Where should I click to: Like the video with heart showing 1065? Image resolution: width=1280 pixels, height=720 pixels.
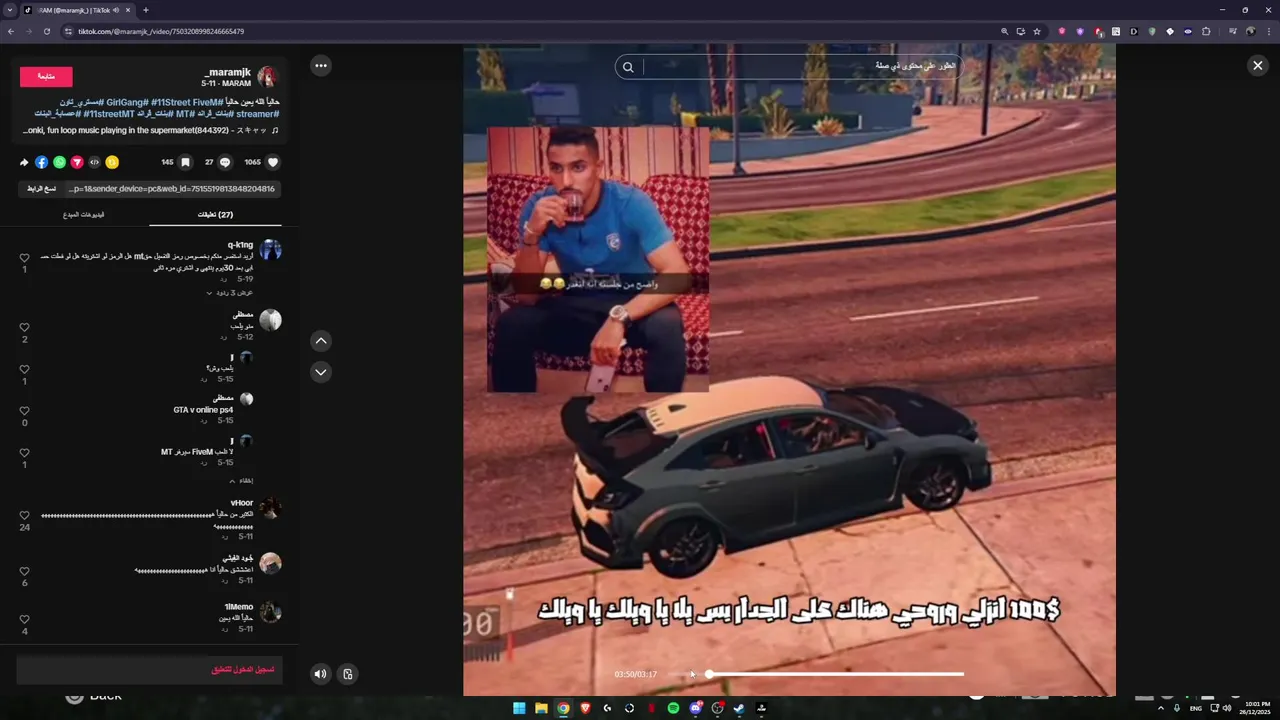click(x=272, y=162)
